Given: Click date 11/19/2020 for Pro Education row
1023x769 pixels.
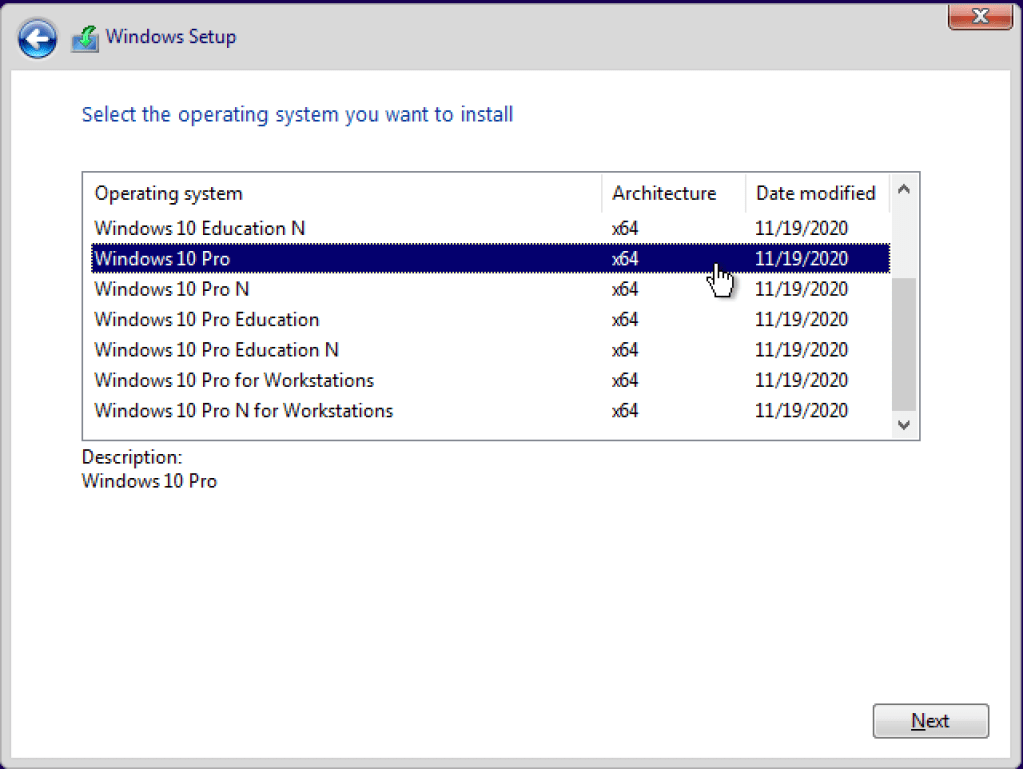Looking at the screenshot, I should 801,320.
